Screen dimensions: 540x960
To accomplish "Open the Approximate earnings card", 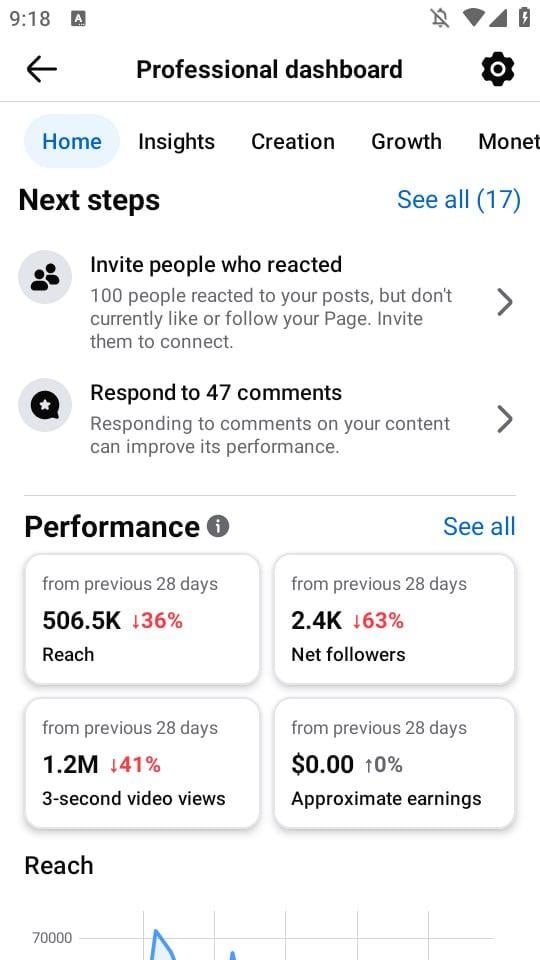I will tap(394, 763).
